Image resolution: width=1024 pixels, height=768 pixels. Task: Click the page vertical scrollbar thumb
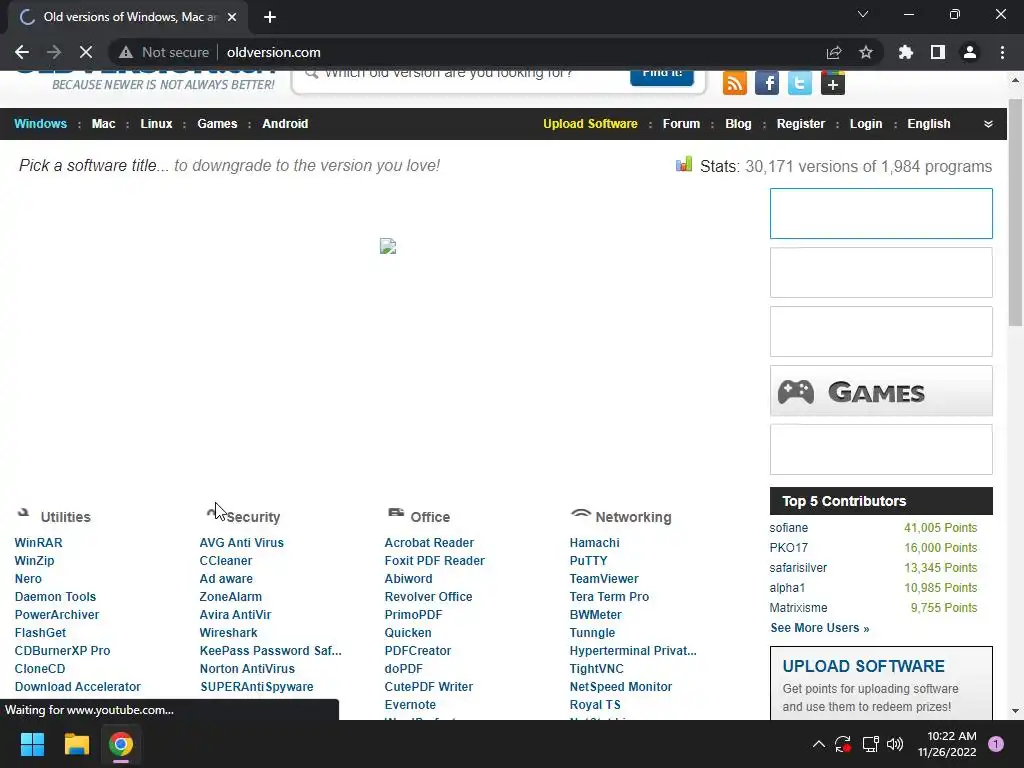[1015, 212]
